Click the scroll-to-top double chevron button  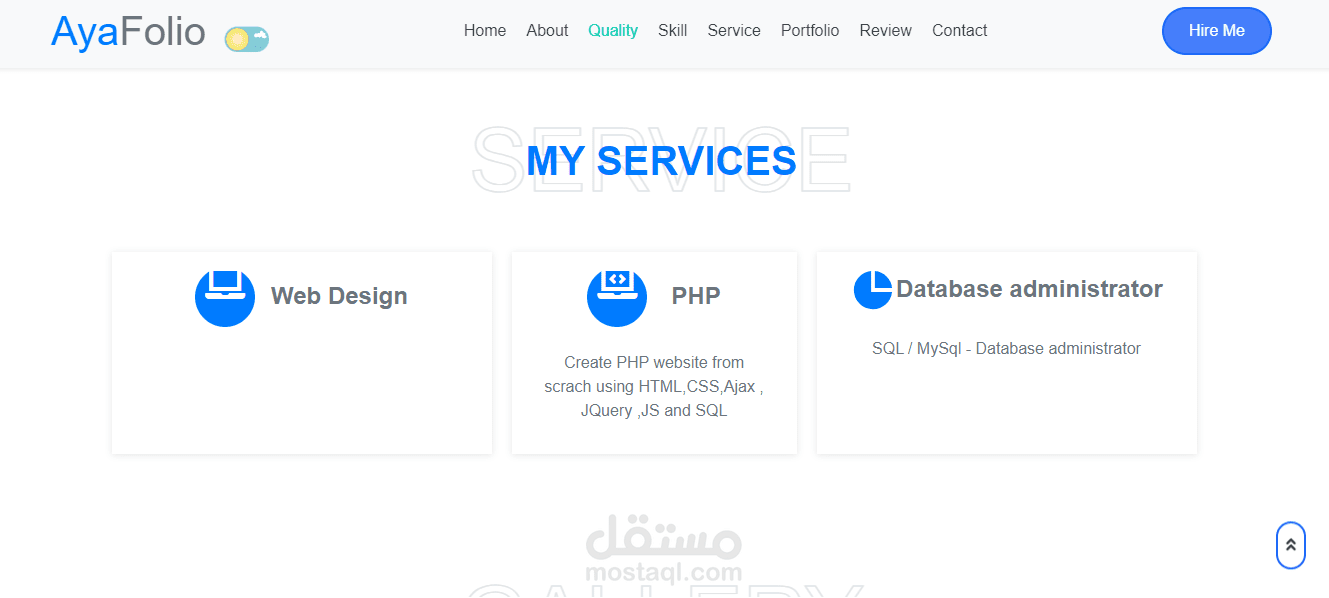1291,546
